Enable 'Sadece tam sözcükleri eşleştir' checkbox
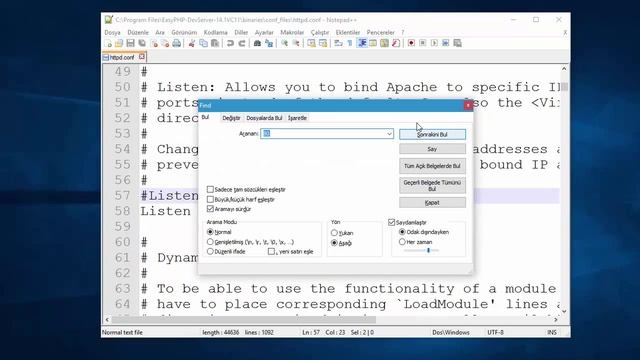Image resolution: width=640 pixels, height=360 pixels. [x=210, y=189]
